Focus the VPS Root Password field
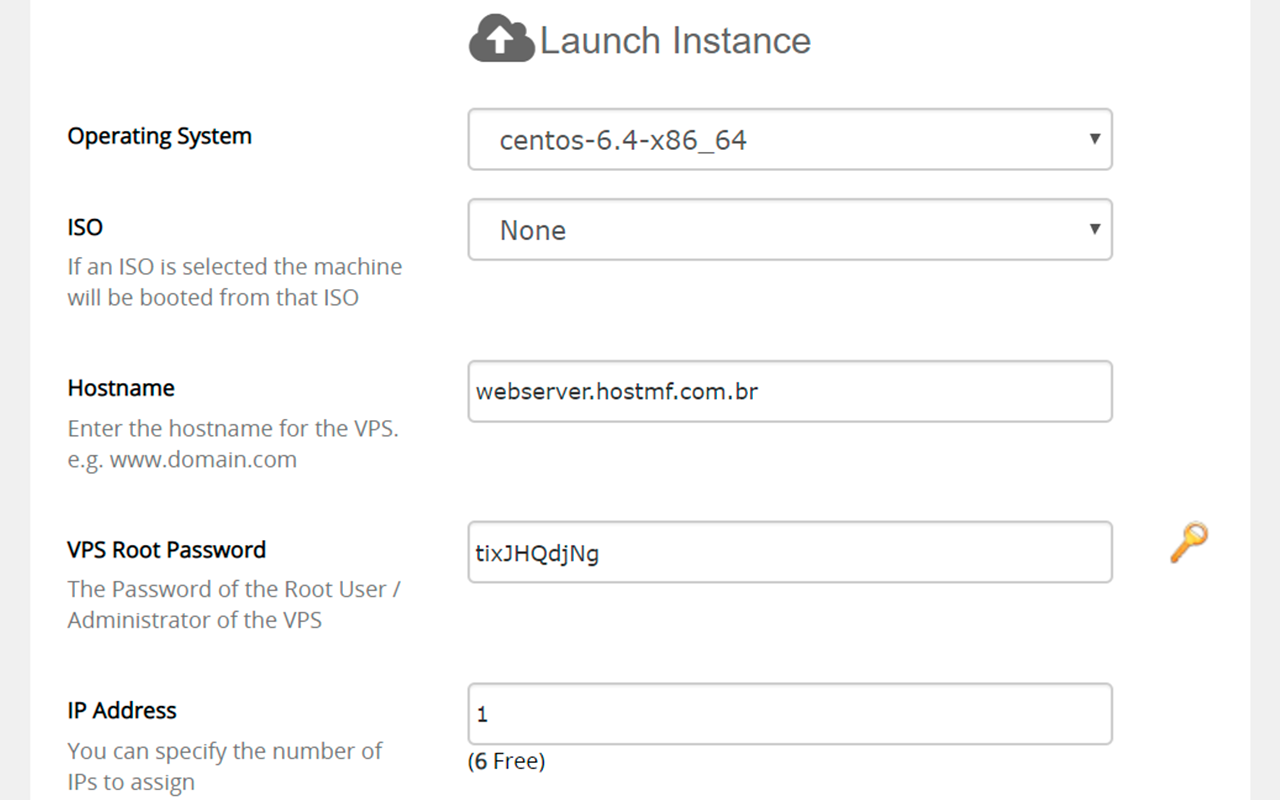 [790, 552]
